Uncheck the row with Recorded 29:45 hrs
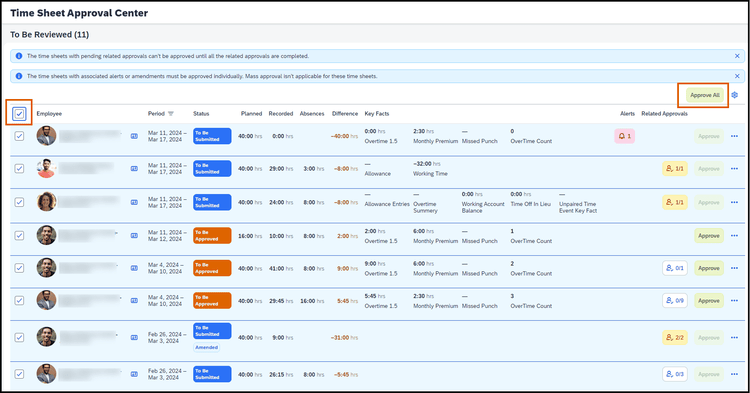 (19, 301)
